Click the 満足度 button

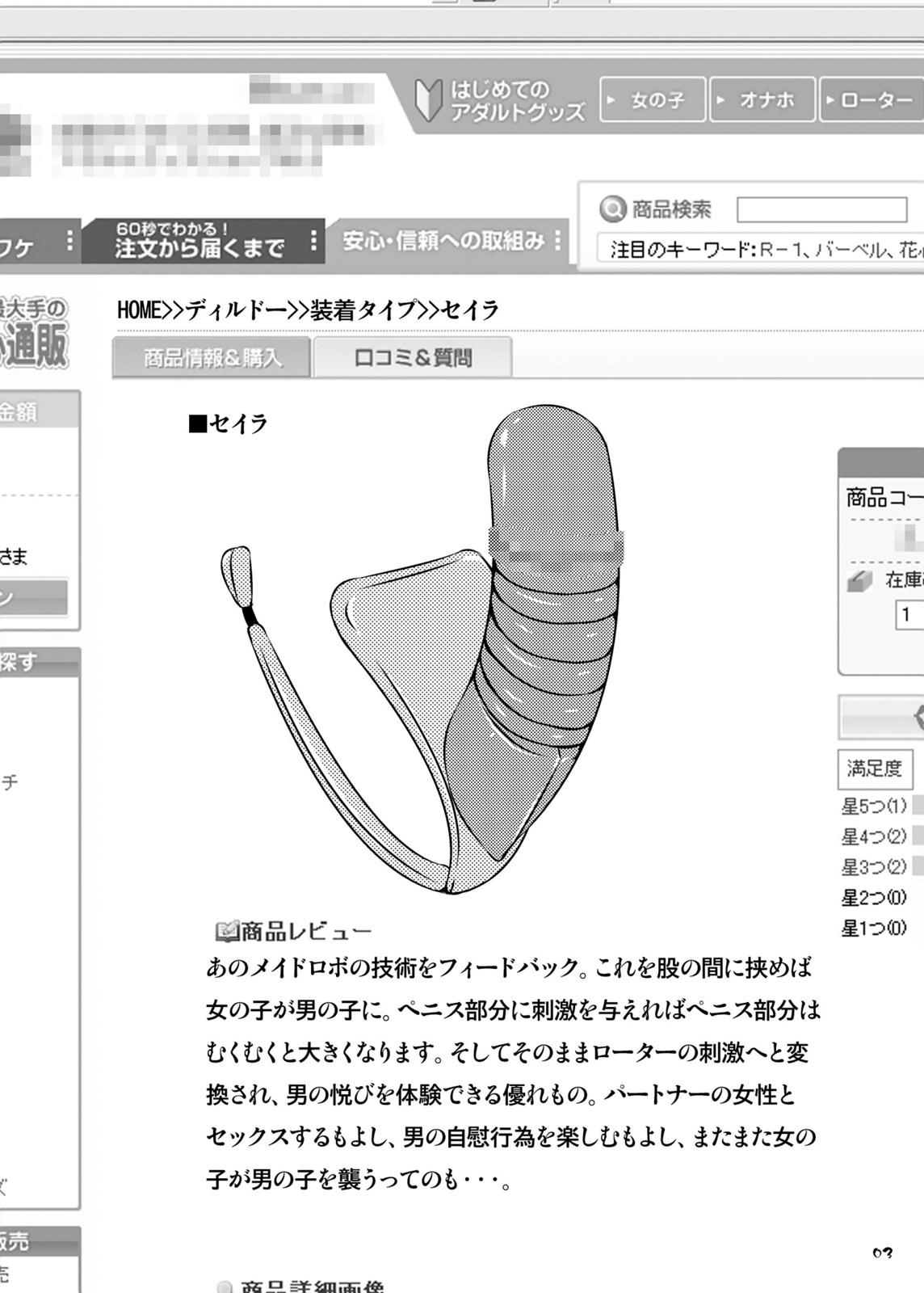[x=875, y=769]
